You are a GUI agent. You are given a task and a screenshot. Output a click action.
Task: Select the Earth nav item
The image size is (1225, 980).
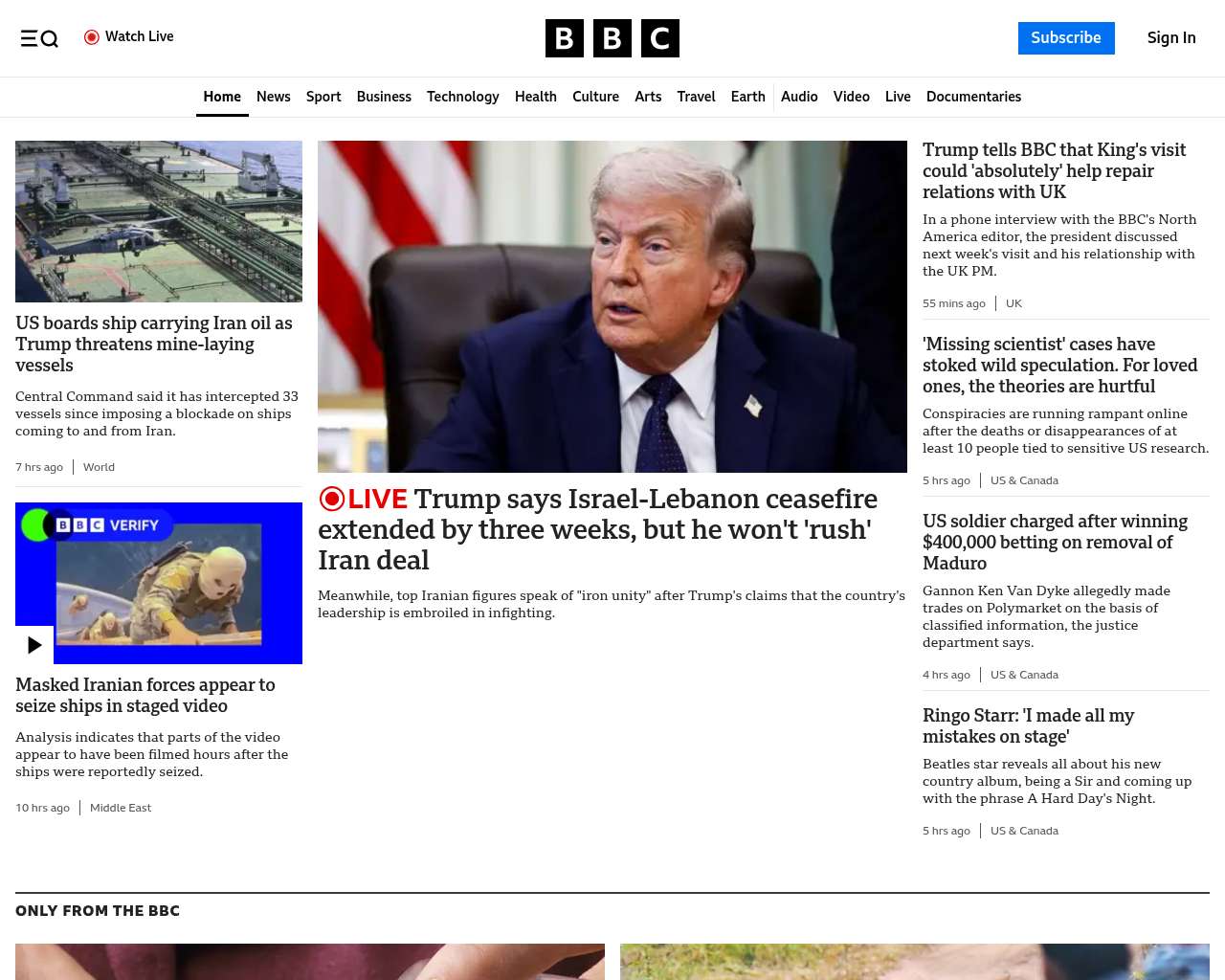pyautogui.click(x=747, y=97)
